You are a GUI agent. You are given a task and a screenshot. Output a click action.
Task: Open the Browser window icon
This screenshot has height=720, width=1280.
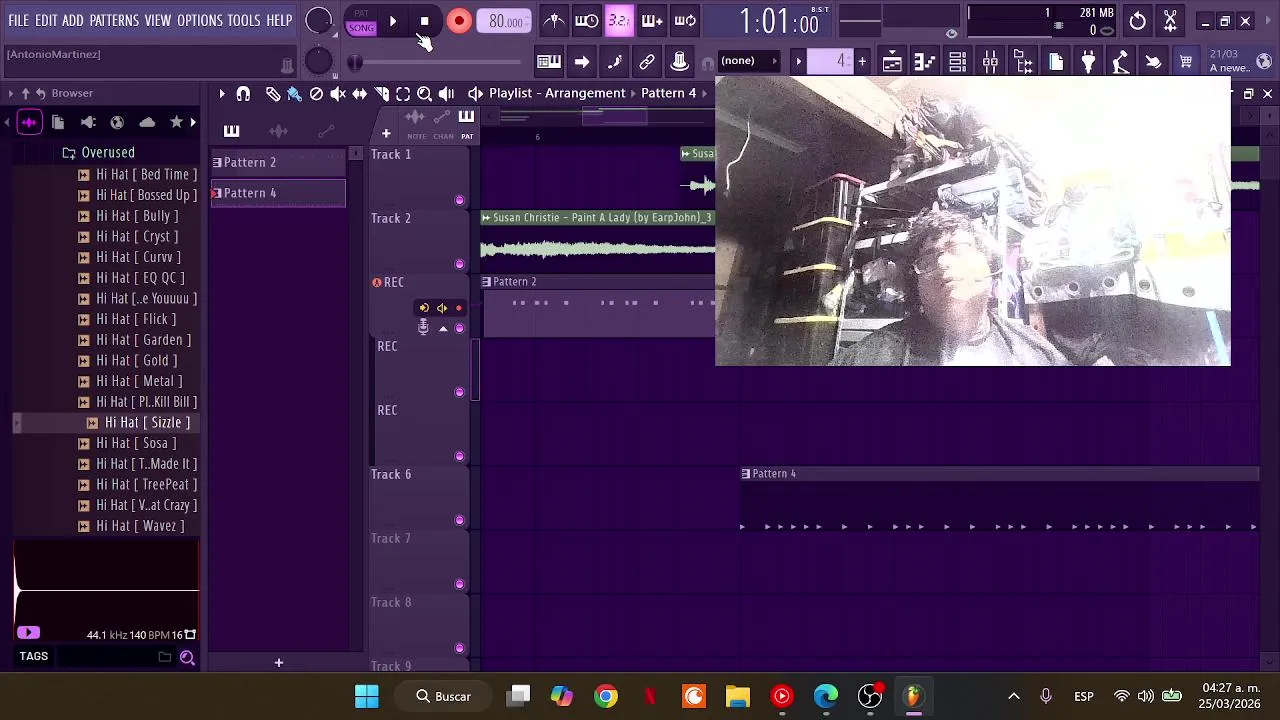pos(1023,62)
